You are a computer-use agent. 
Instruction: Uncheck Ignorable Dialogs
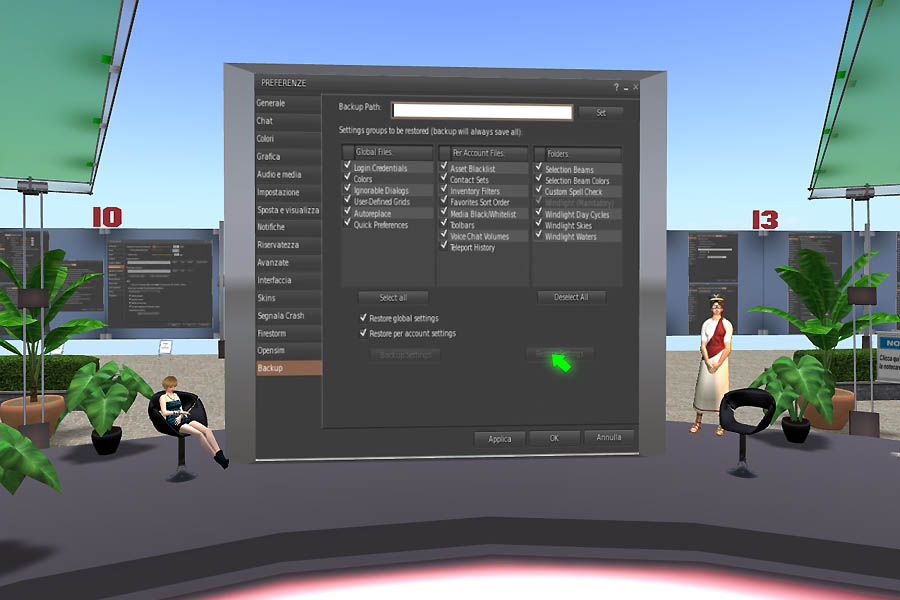point(347,189)
